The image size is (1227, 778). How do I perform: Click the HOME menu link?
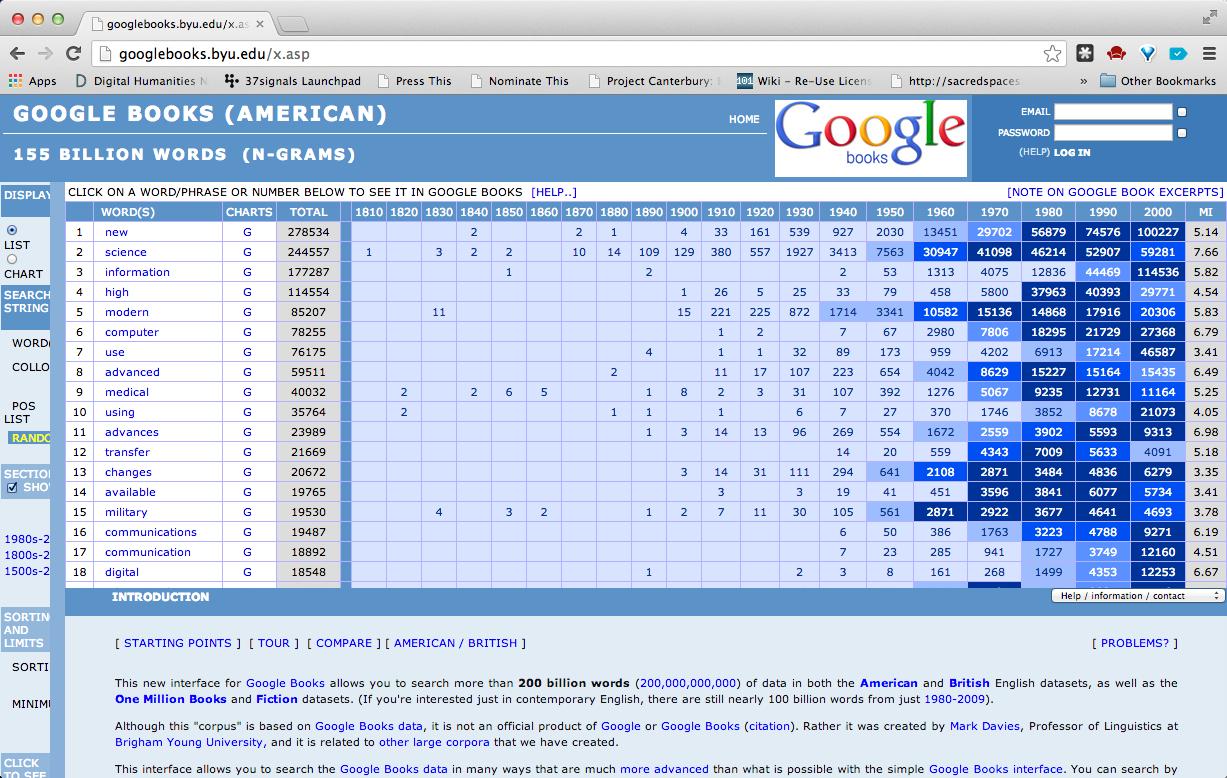tap(744, 119)
